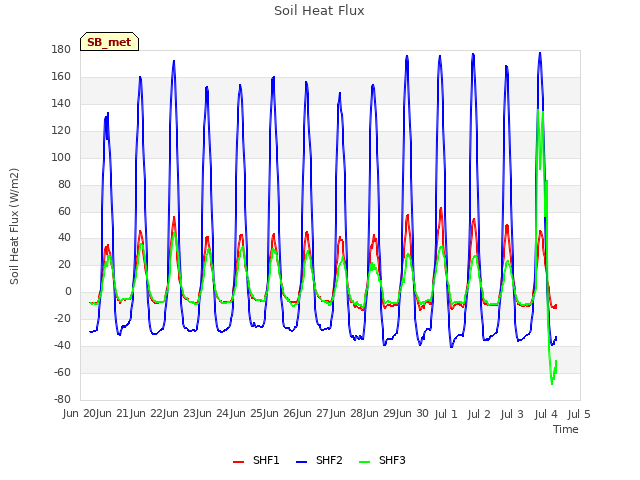Click the red SHF1 legend swatch

[x=238, y=462]
